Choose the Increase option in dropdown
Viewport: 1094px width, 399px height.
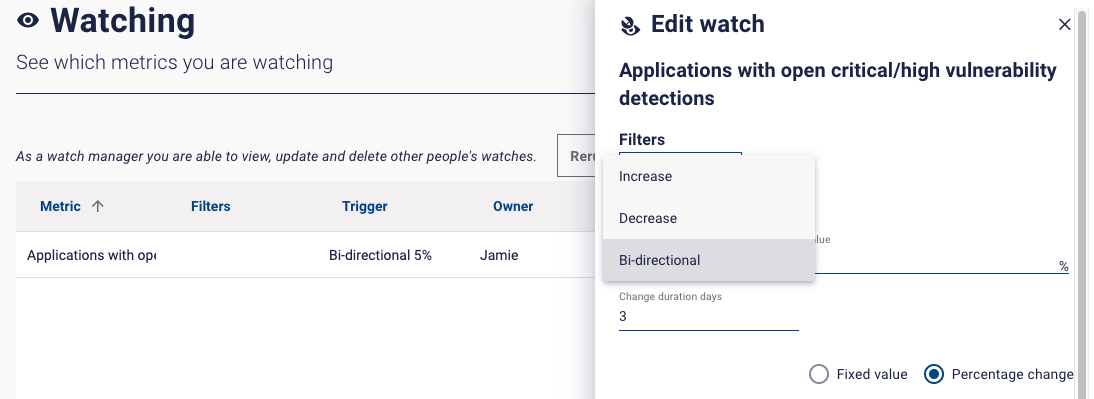[x=709, y=176]
